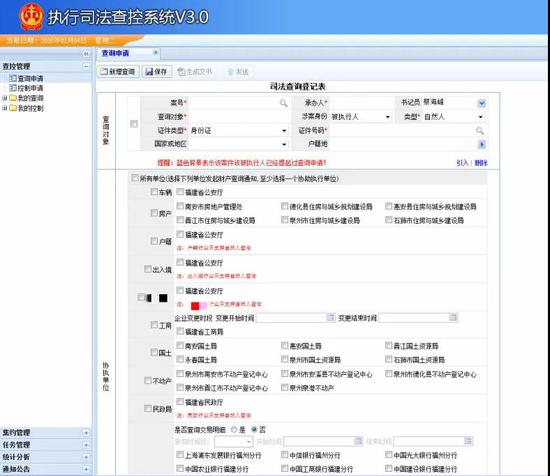550x476 pixels.
Task: Click the 保存 save disk icon
Action: [149, 72]
